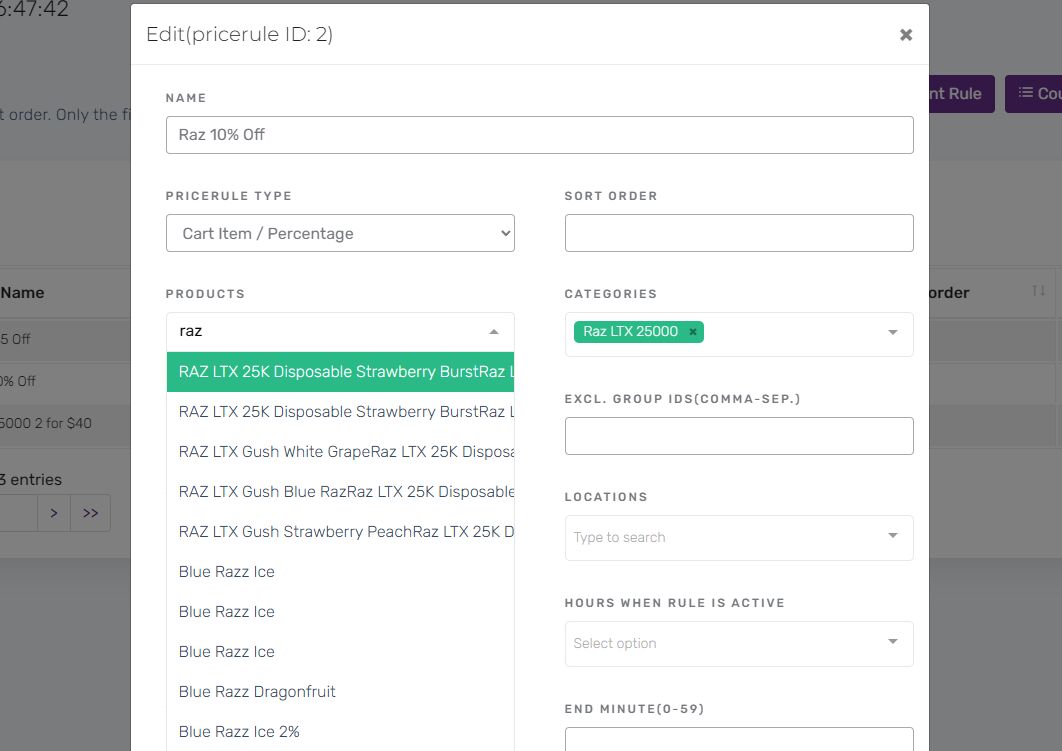Image resolution: width=1062 pixels, height=751 pixels.
Task: Remove the Raz LTX 25000 category tag
Action: click(692, 332)
